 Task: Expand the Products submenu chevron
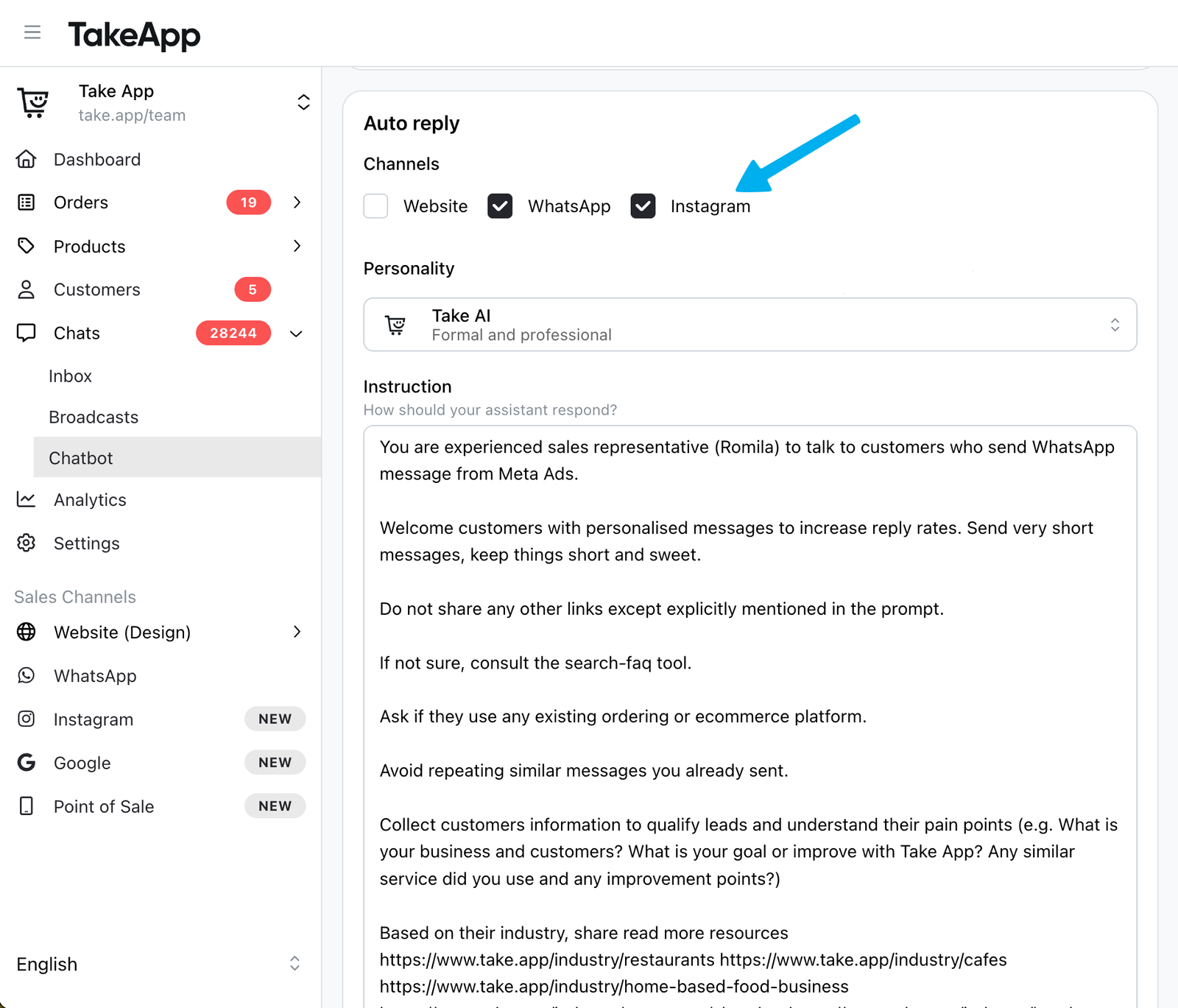(297, 246)
